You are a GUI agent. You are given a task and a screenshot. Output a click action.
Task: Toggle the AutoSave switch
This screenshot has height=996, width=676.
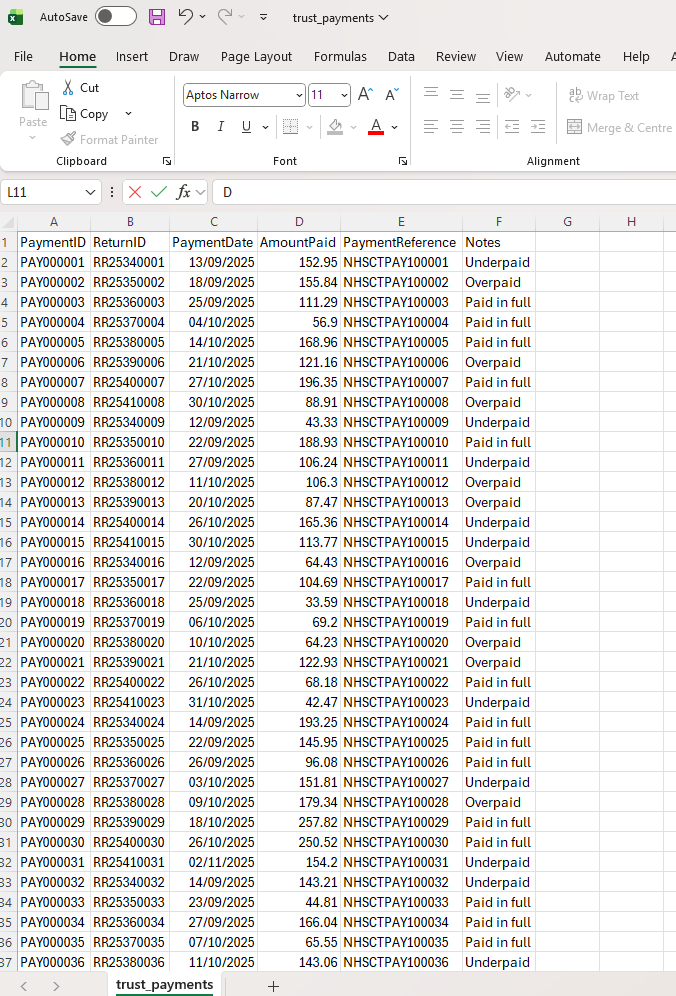[x=116, y=17]
